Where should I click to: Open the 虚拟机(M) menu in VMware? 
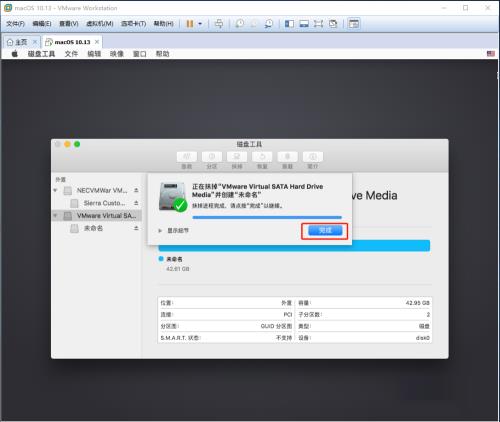tap(100, 24)
